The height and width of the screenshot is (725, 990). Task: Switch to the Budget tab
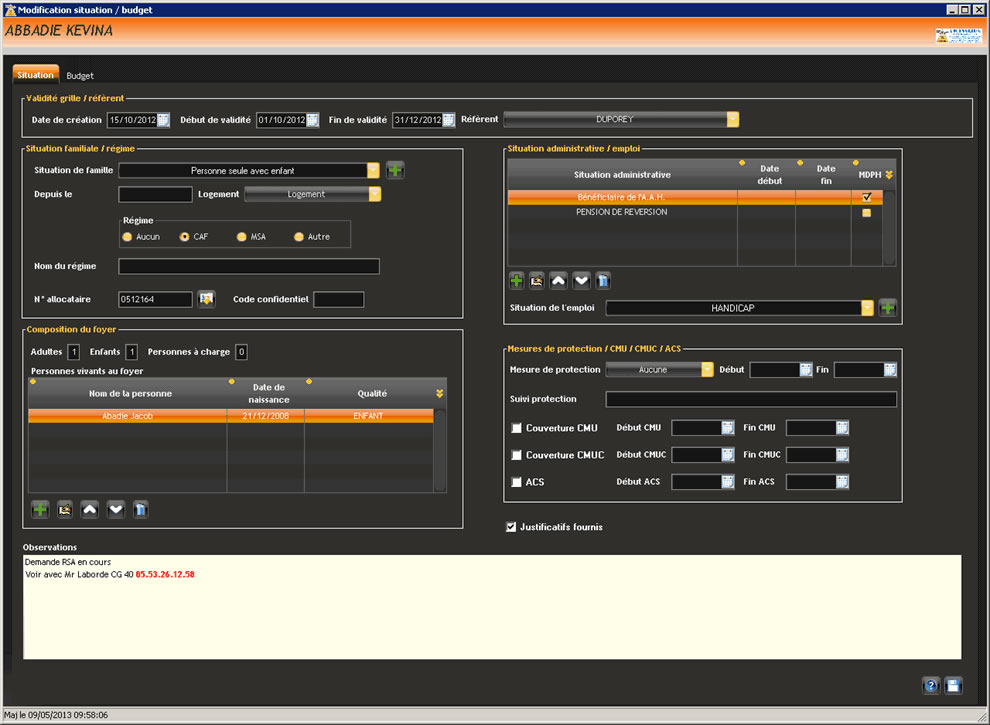click(x=80, y=75)
